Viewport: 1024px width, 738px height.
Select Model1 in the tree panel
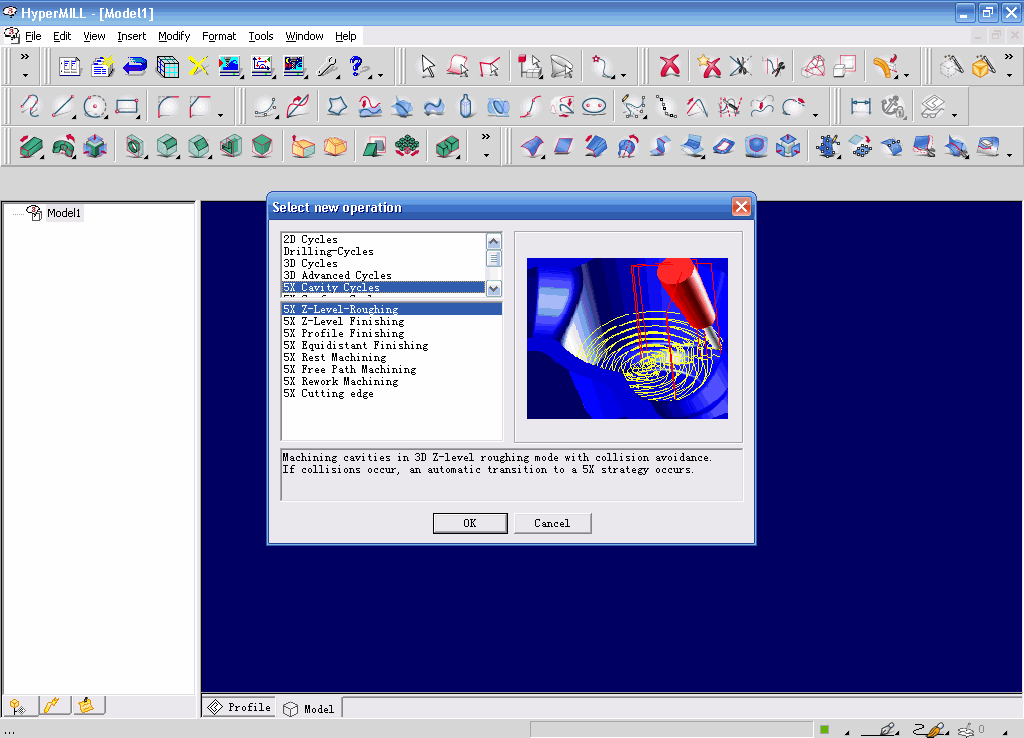tap(63, 213)
